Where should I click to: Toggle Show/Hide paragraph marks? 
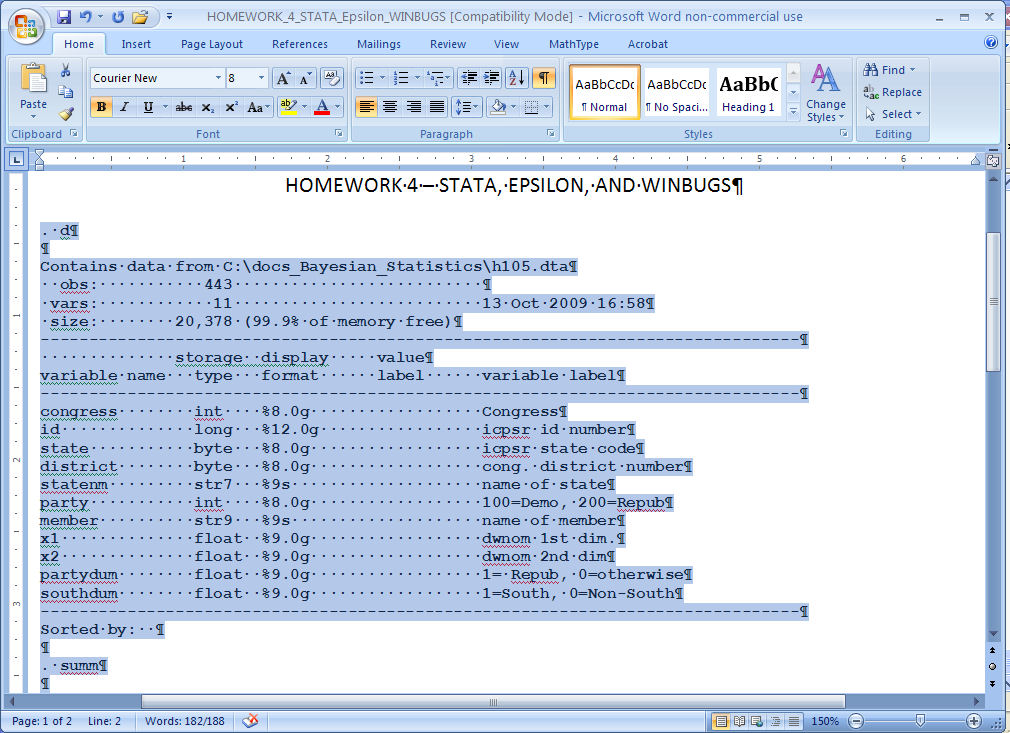[543, 78]
